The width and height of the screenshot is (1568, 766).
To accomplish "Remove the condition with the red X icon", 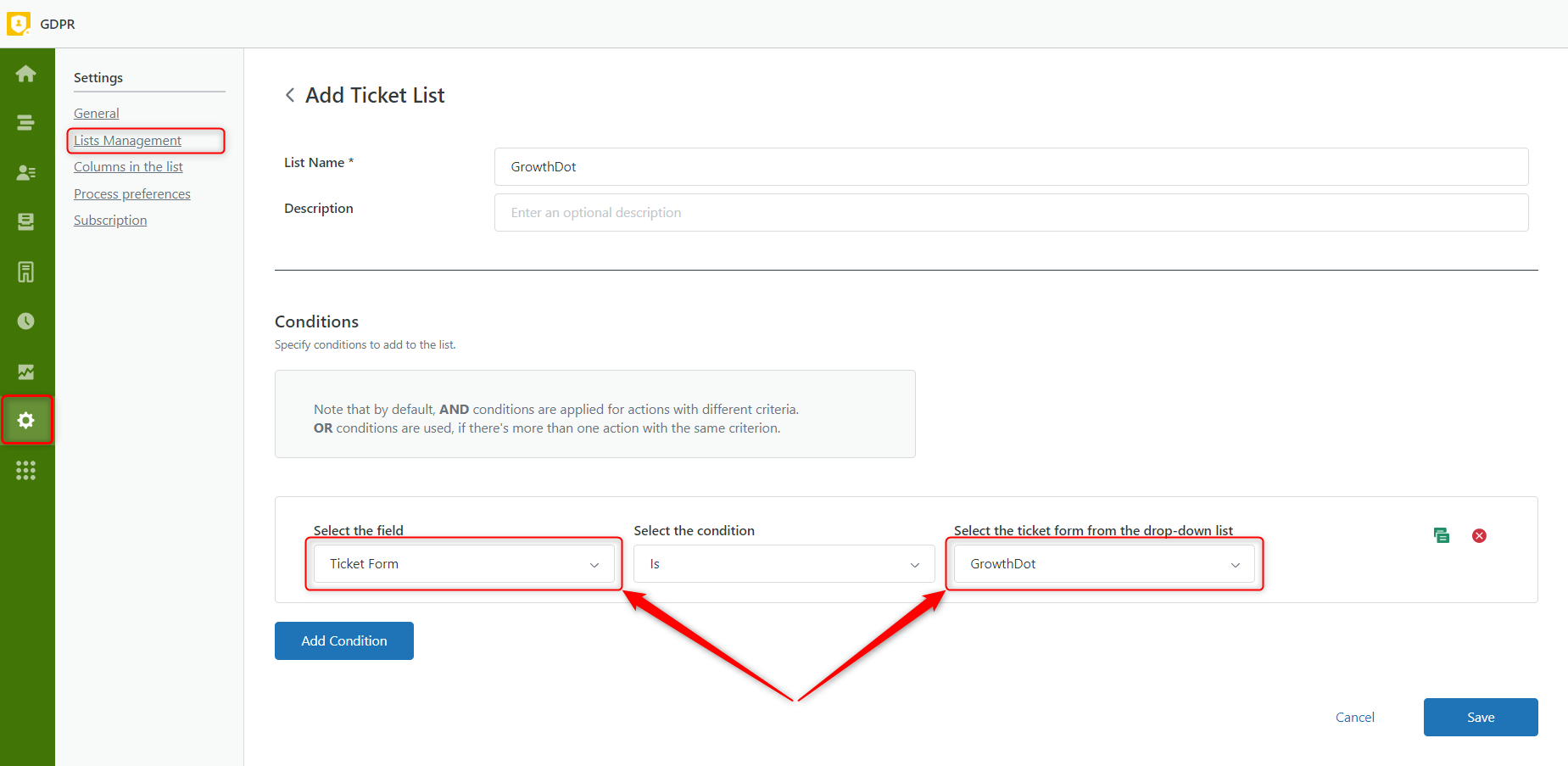I will coord(1479,535).
